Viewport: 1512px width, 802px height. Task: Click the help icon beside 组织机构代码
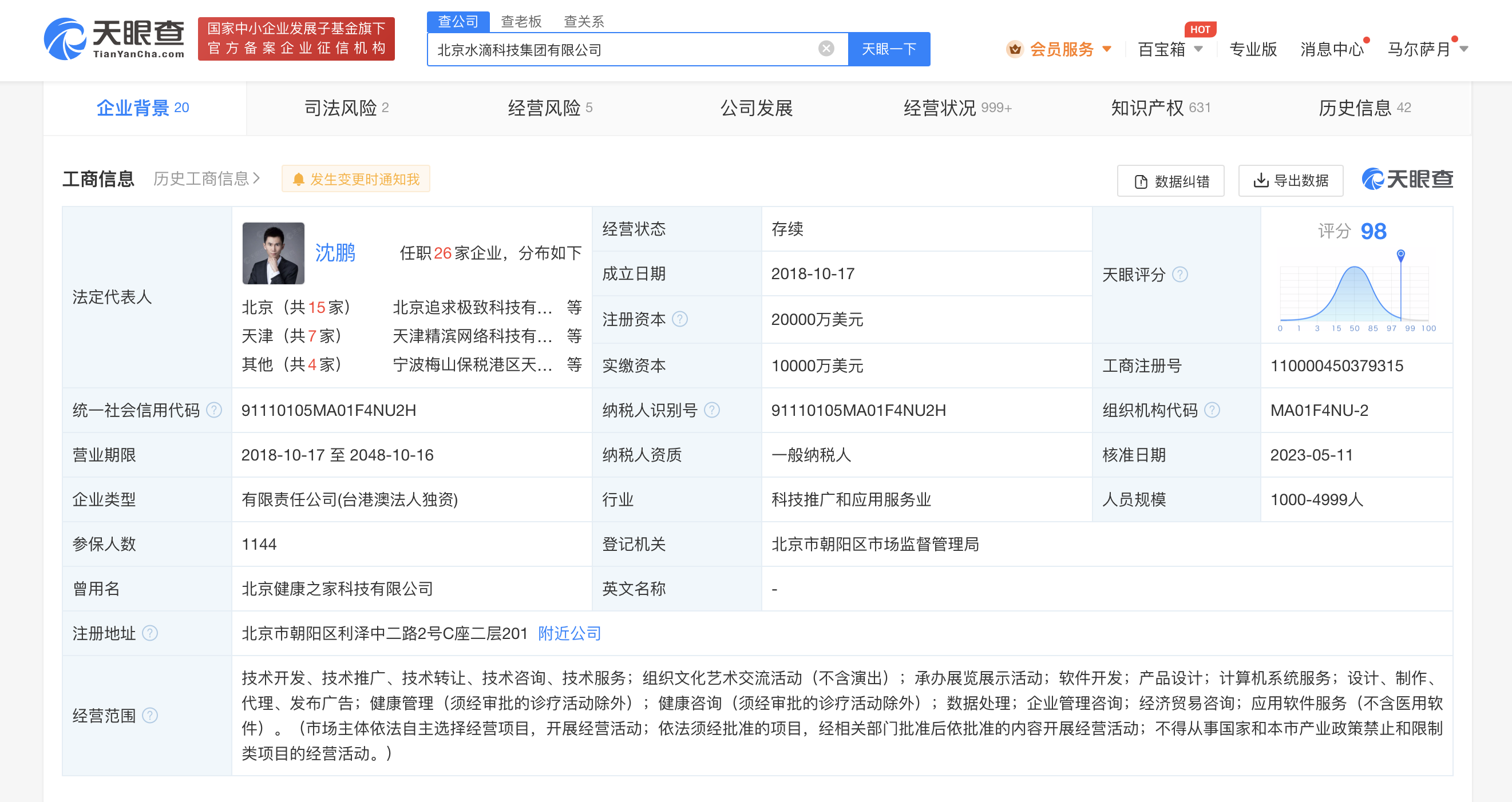[1212, 410]
